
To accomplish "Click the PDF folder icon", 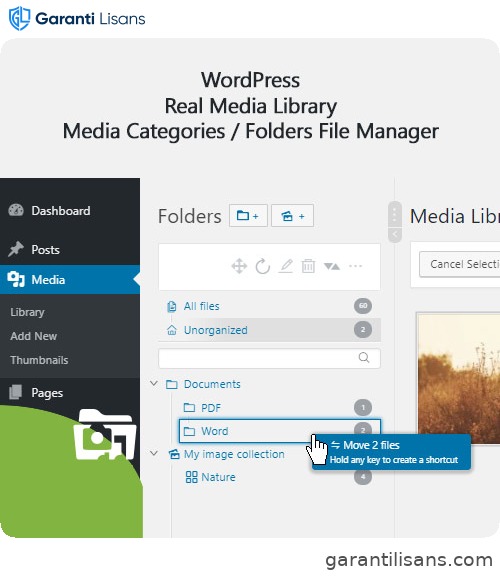I will (189, 407).
